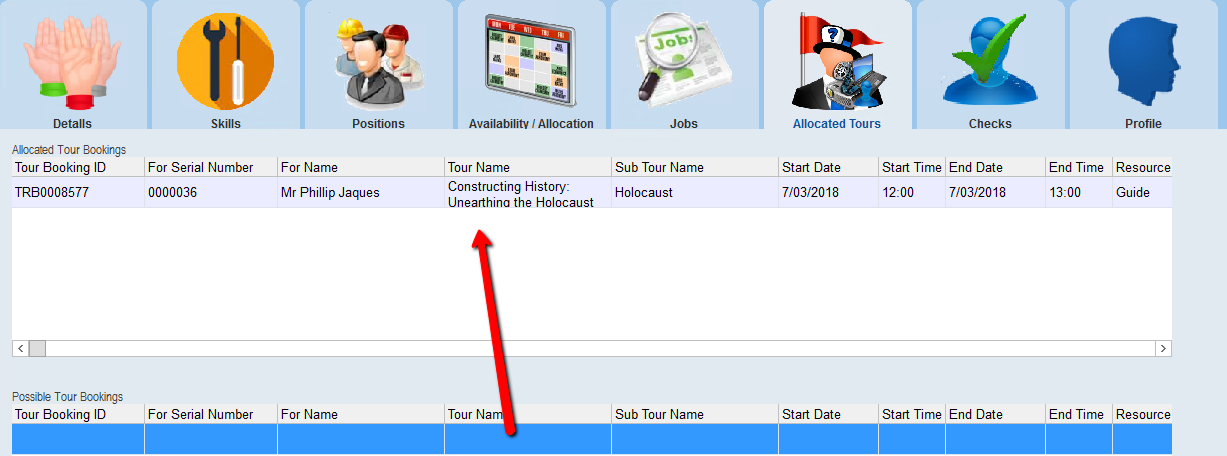Click For Serial Number header in Possible Tour Bookings
The width and height of the screenshot is (1227, 456).
coord(200,414)
